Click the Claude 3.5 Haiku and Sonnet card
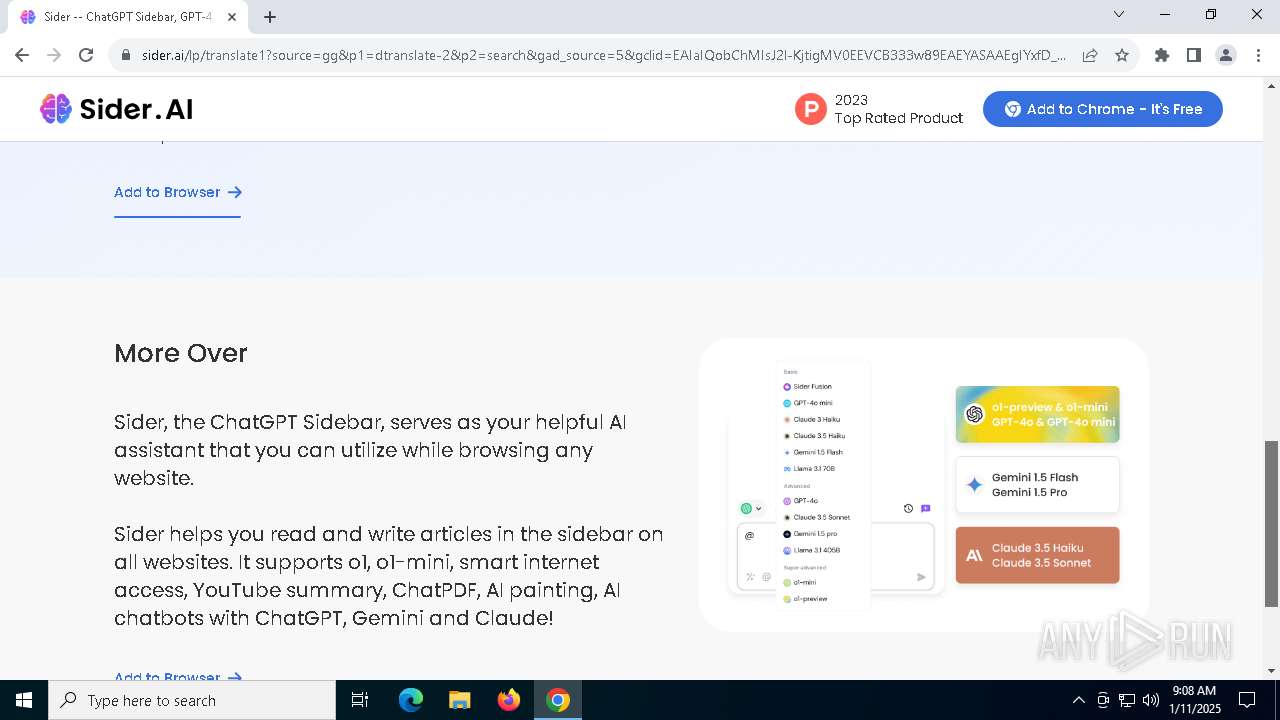 [x=1037, y=555]
